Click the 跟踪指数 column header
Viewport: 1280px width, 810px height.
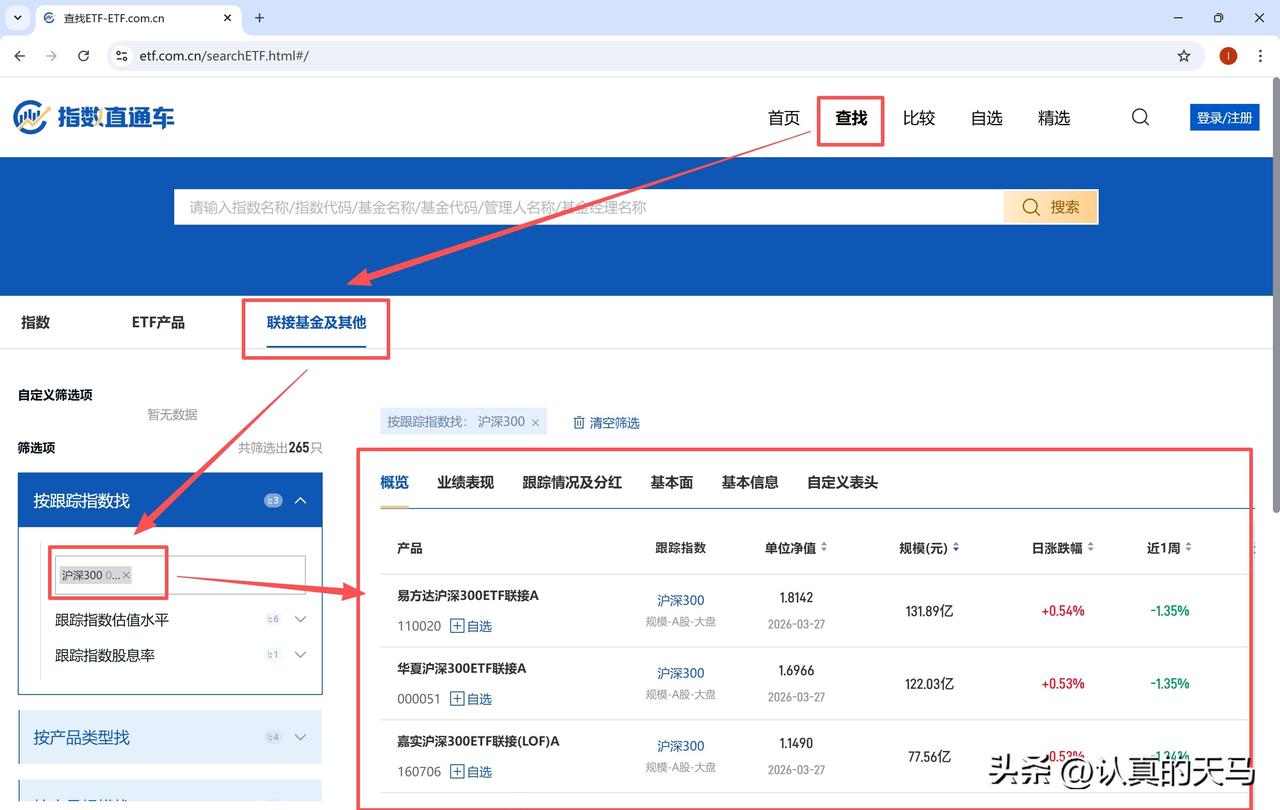pyautogui.click(x=681, y=548)
